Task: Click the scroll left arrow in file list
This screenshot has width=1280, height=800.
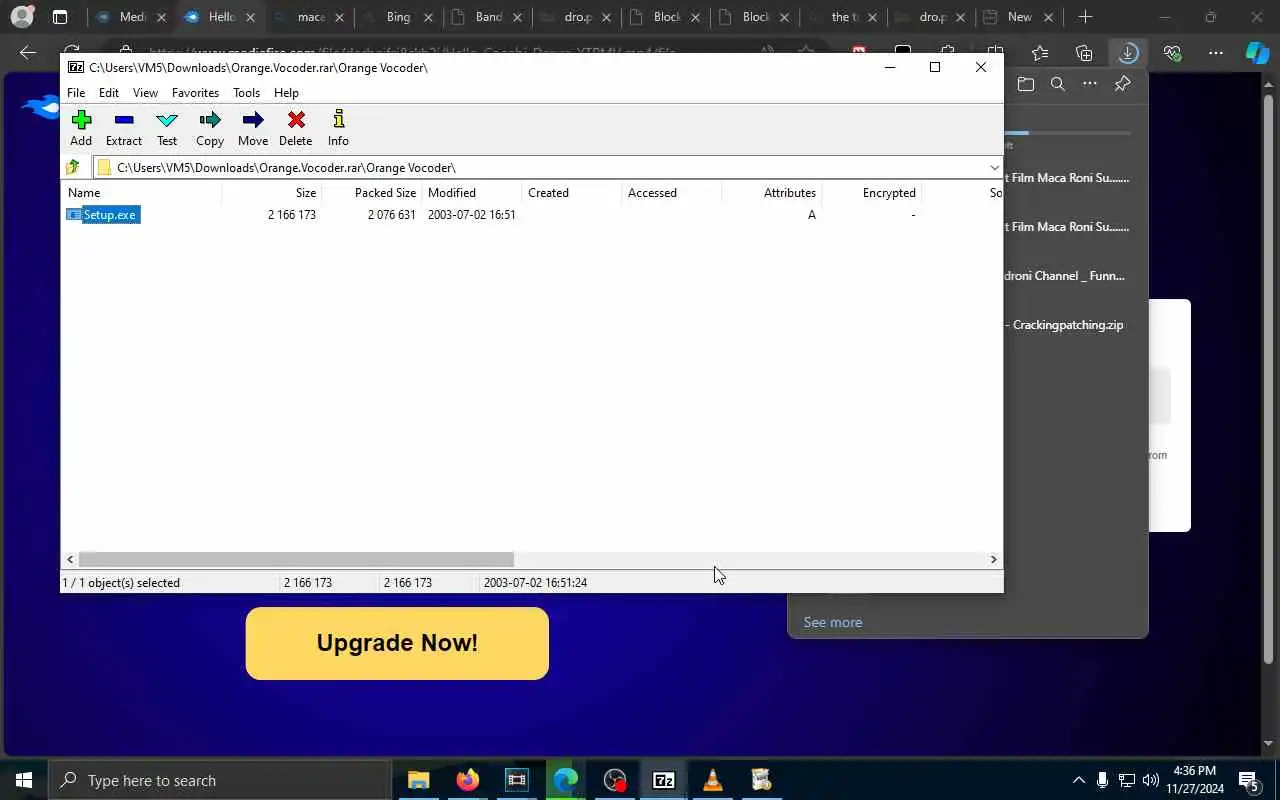Action: click(x=70, y=560)
